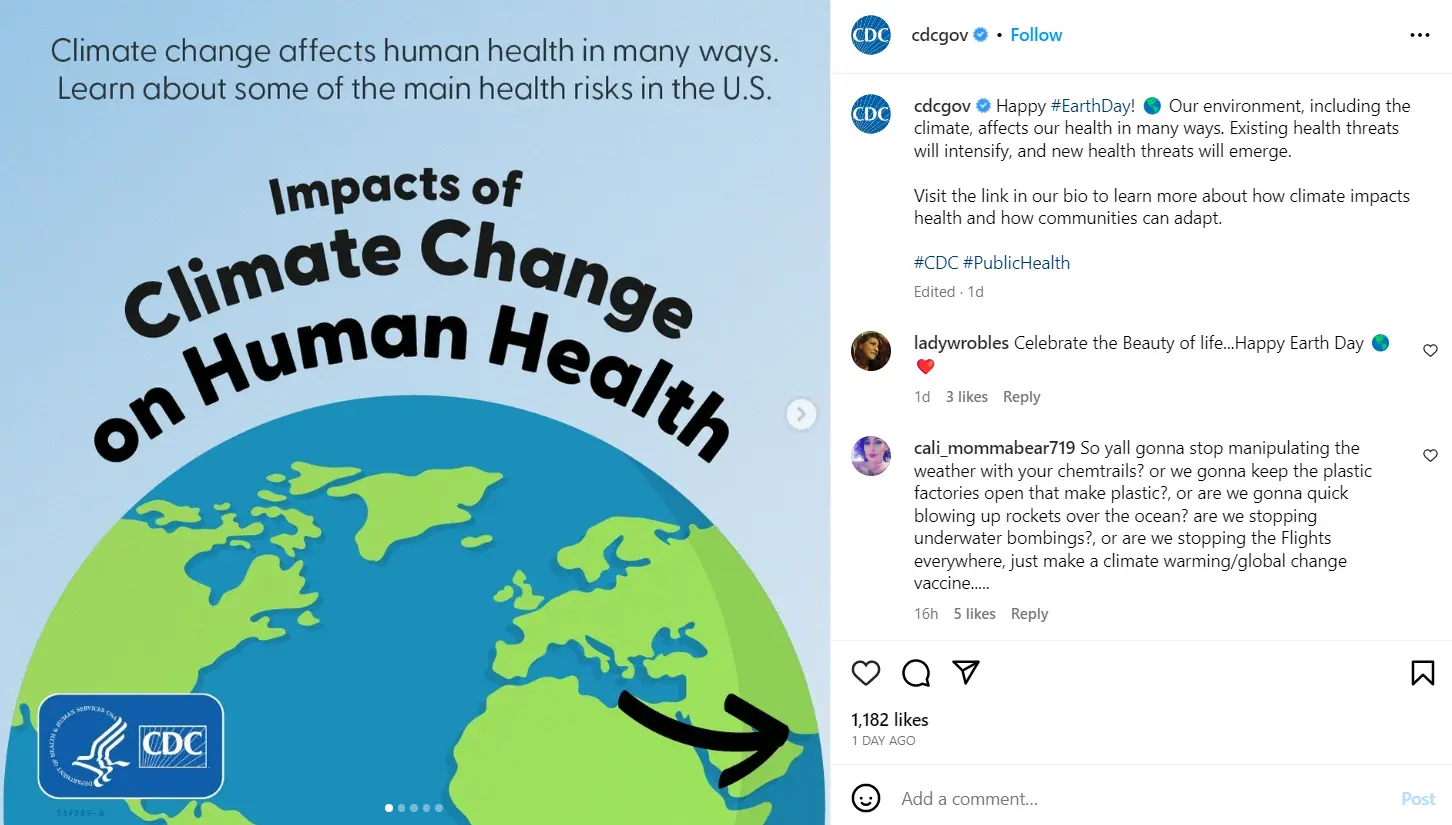Screen dimensions: 1452x825
Task: Follow the cdcgov account
Action: [x=1036, y=35]
